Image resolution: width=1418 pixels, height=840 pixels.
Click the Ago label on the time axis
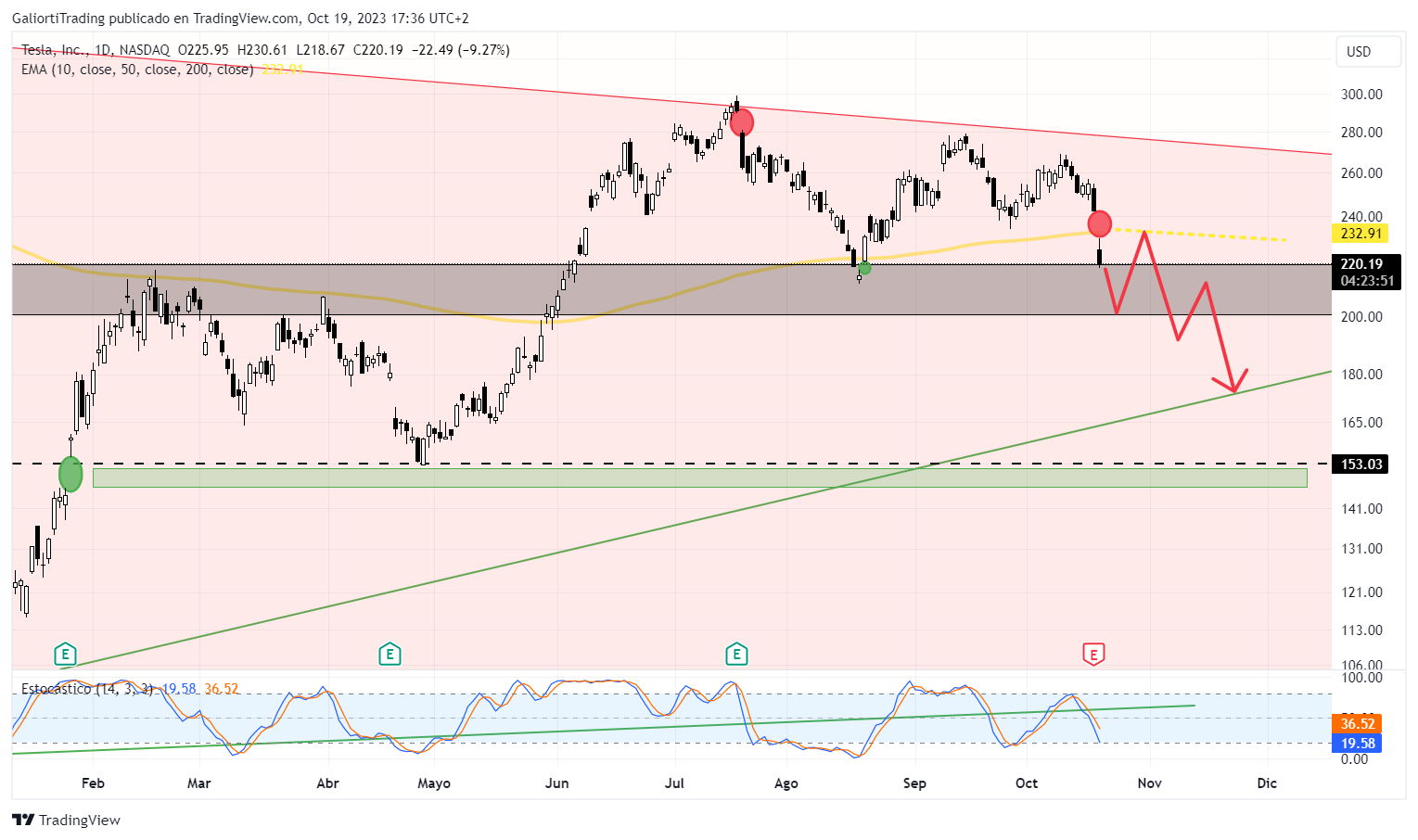tap(786, 783)
